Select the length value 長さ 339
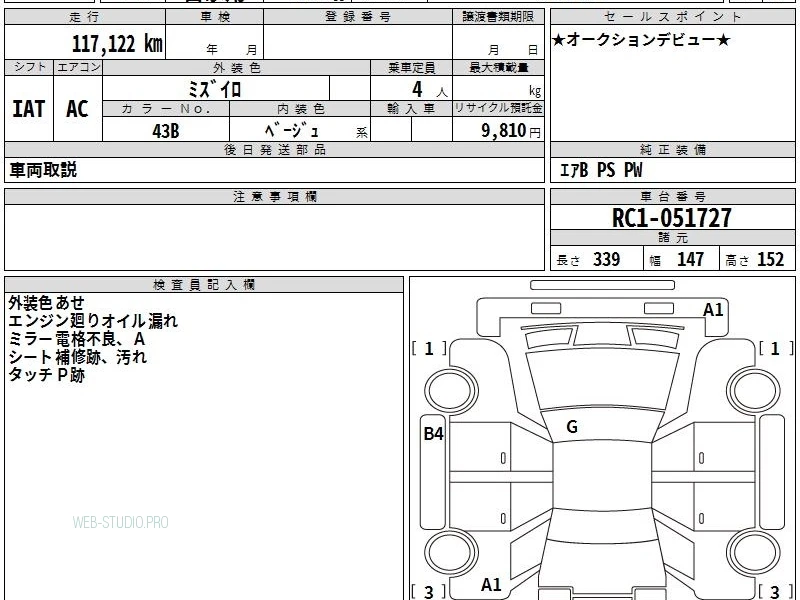Viewport: 800px width, 600px height. pos(588,260)
